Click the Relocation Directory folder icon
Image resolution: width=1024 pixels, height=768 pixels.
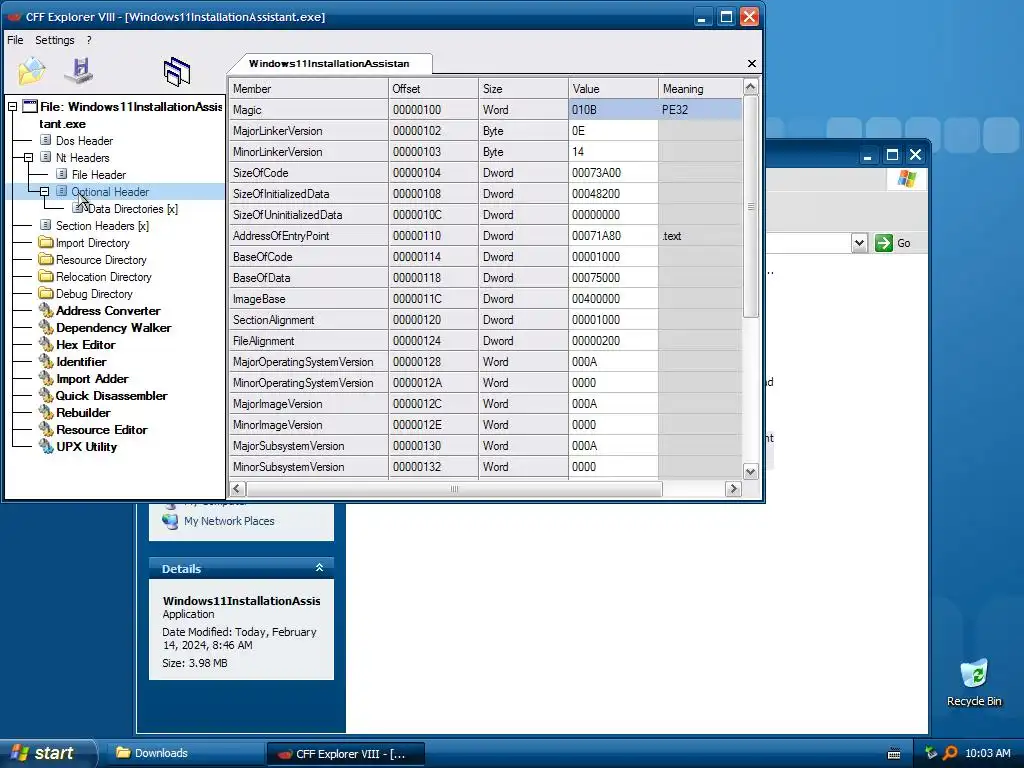pos(46,276)
